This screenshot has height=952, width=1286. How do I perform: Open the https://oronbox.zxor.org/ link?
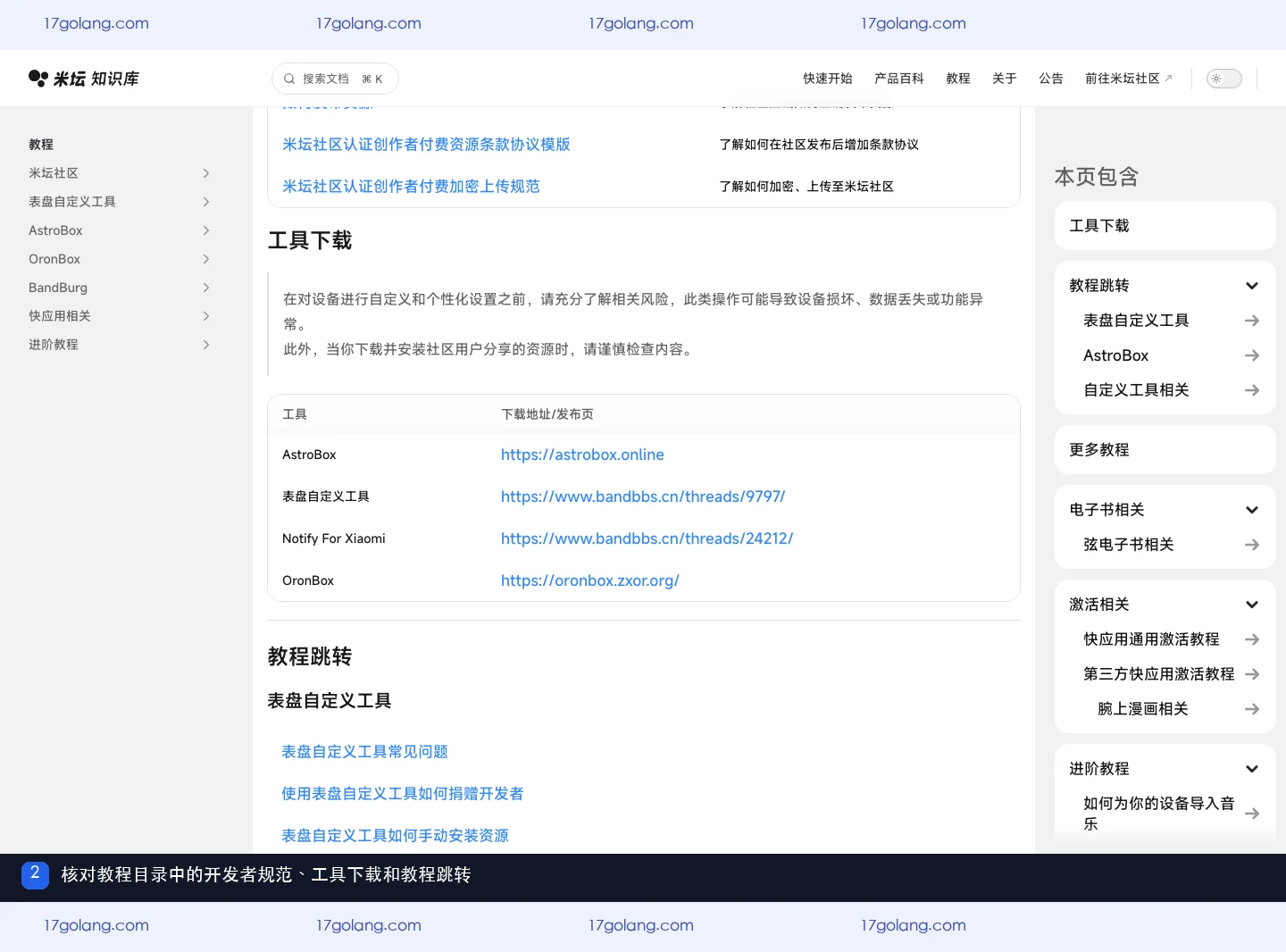click(x=590, y=580)
